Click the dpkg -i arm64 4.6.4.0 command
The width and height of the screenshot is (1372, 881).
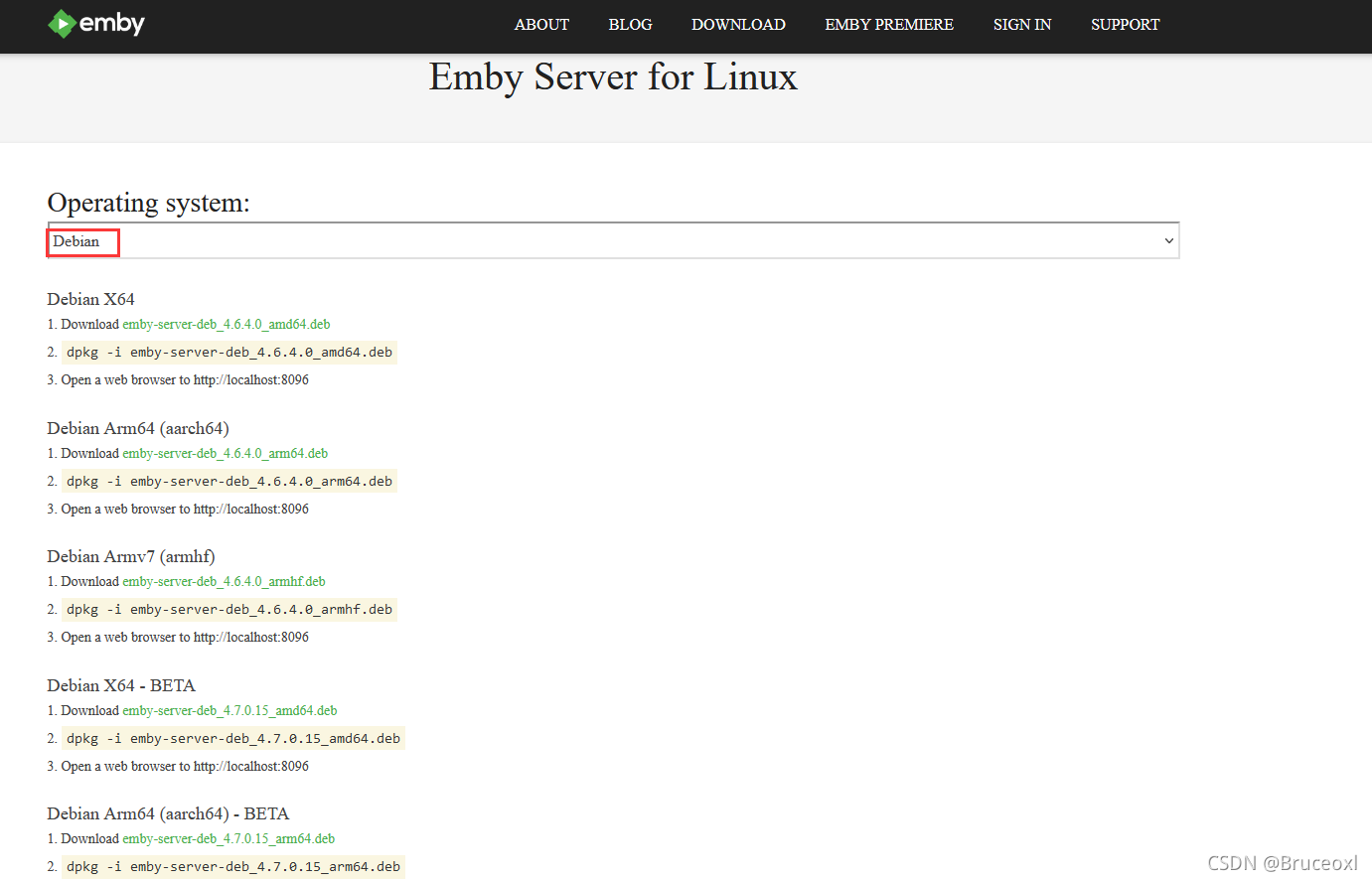tap(229, 482)
